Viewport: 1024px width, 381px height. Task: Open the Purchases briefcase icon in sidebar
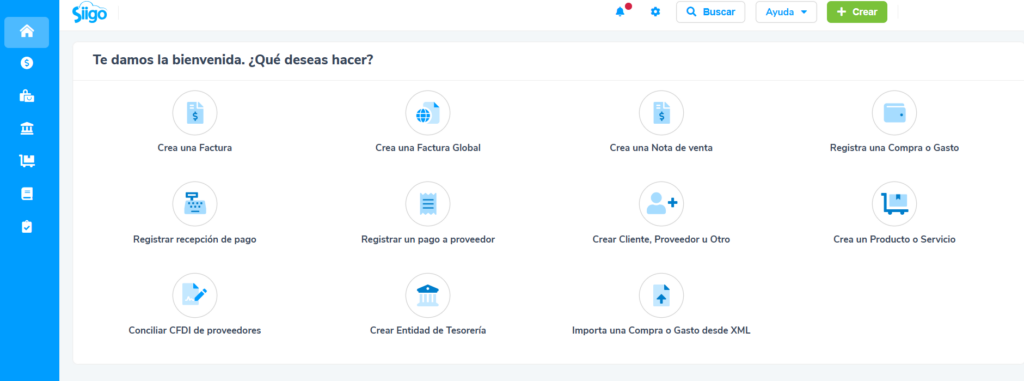pyautogui.click(x=27, y=96)
